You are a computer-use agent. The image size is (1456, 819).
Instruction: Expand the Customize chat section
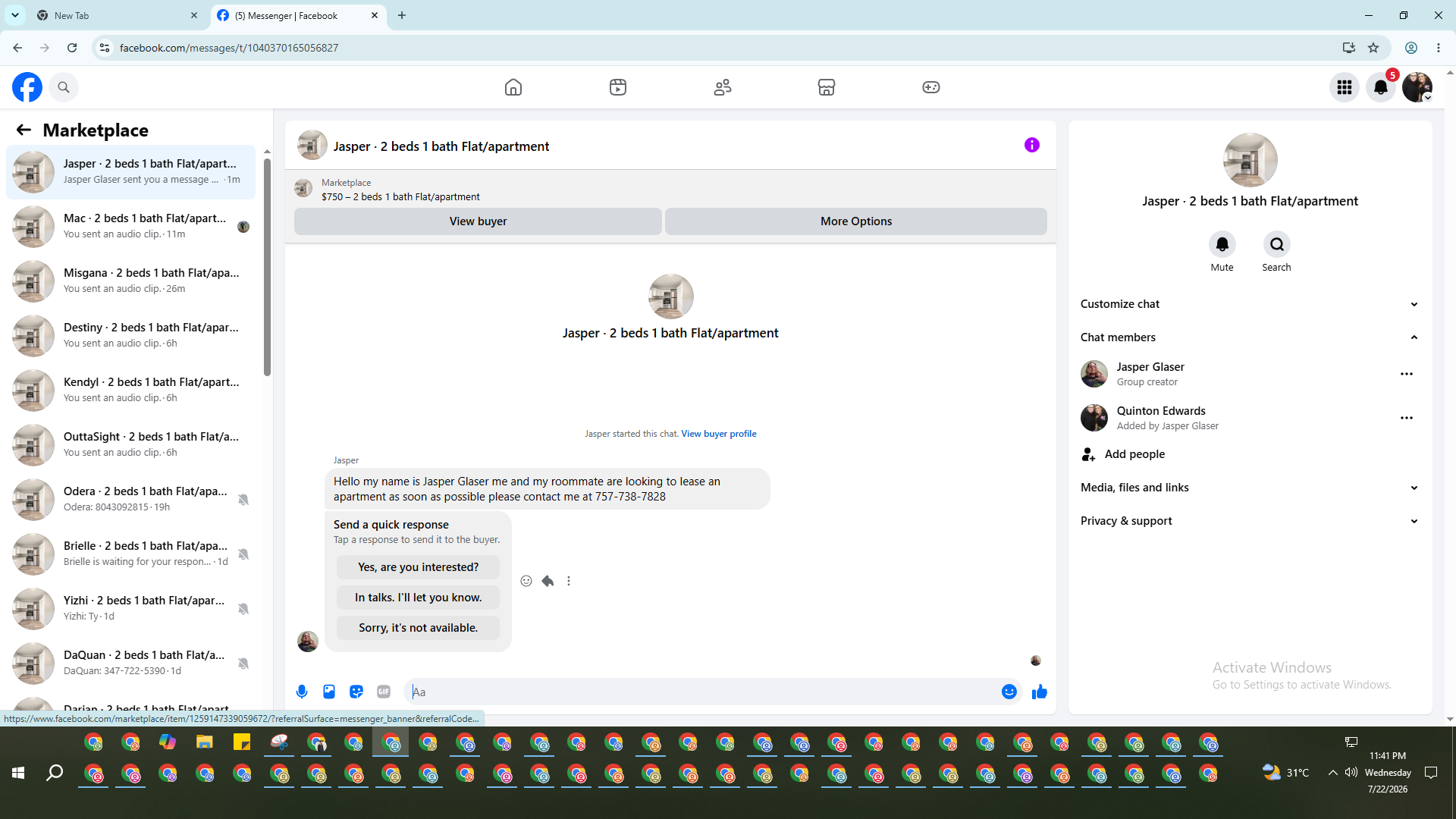click(x=1249, y=304)
